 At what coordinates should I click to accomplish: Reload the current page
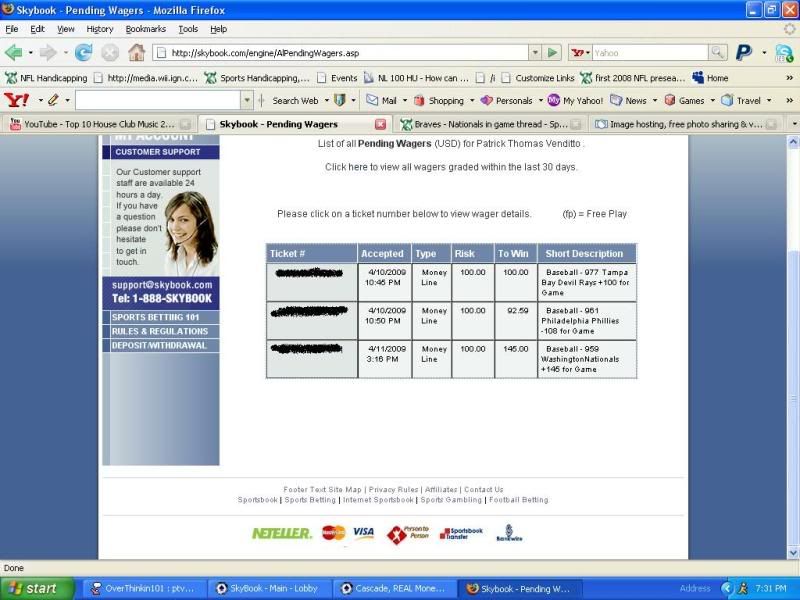pos(83,53)
